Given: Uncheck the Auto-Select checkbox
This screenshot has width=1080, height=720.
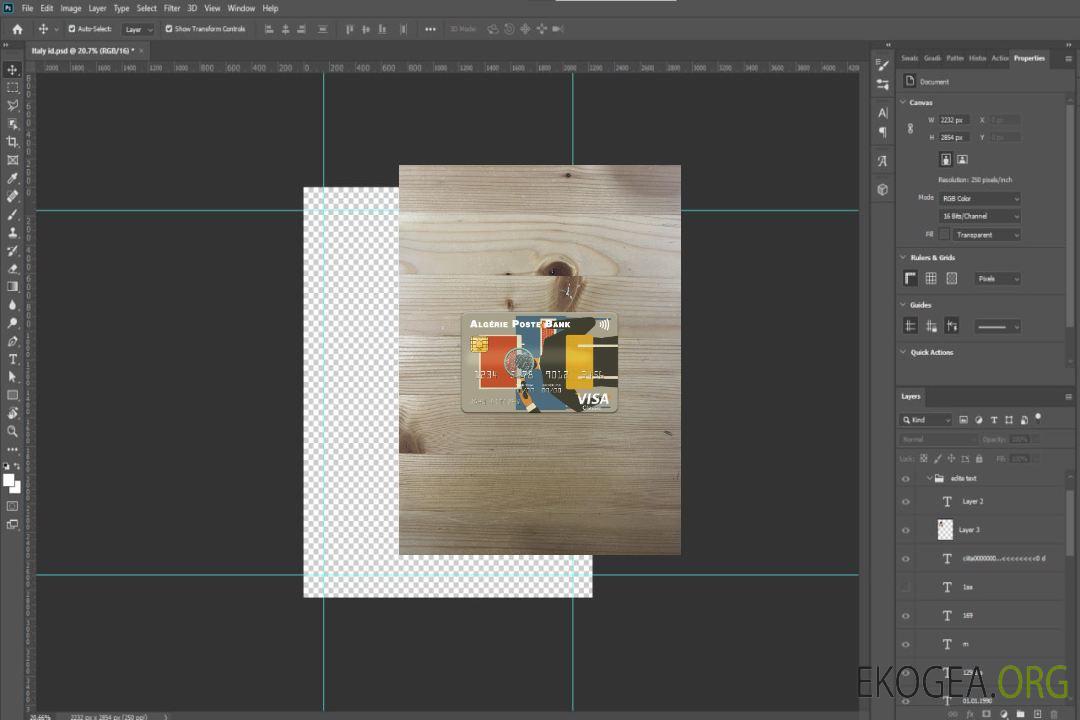Looking at the screenshot, I should tap(72, 29).
